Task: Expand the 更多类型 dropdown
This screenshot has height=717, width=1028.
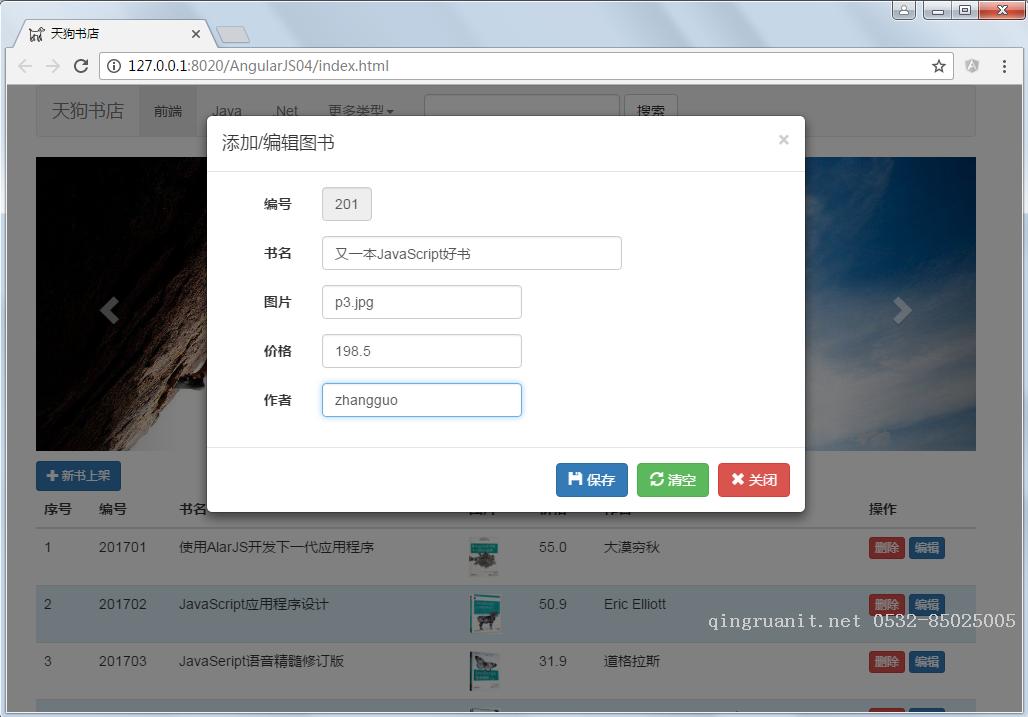Action: [361, 111]
